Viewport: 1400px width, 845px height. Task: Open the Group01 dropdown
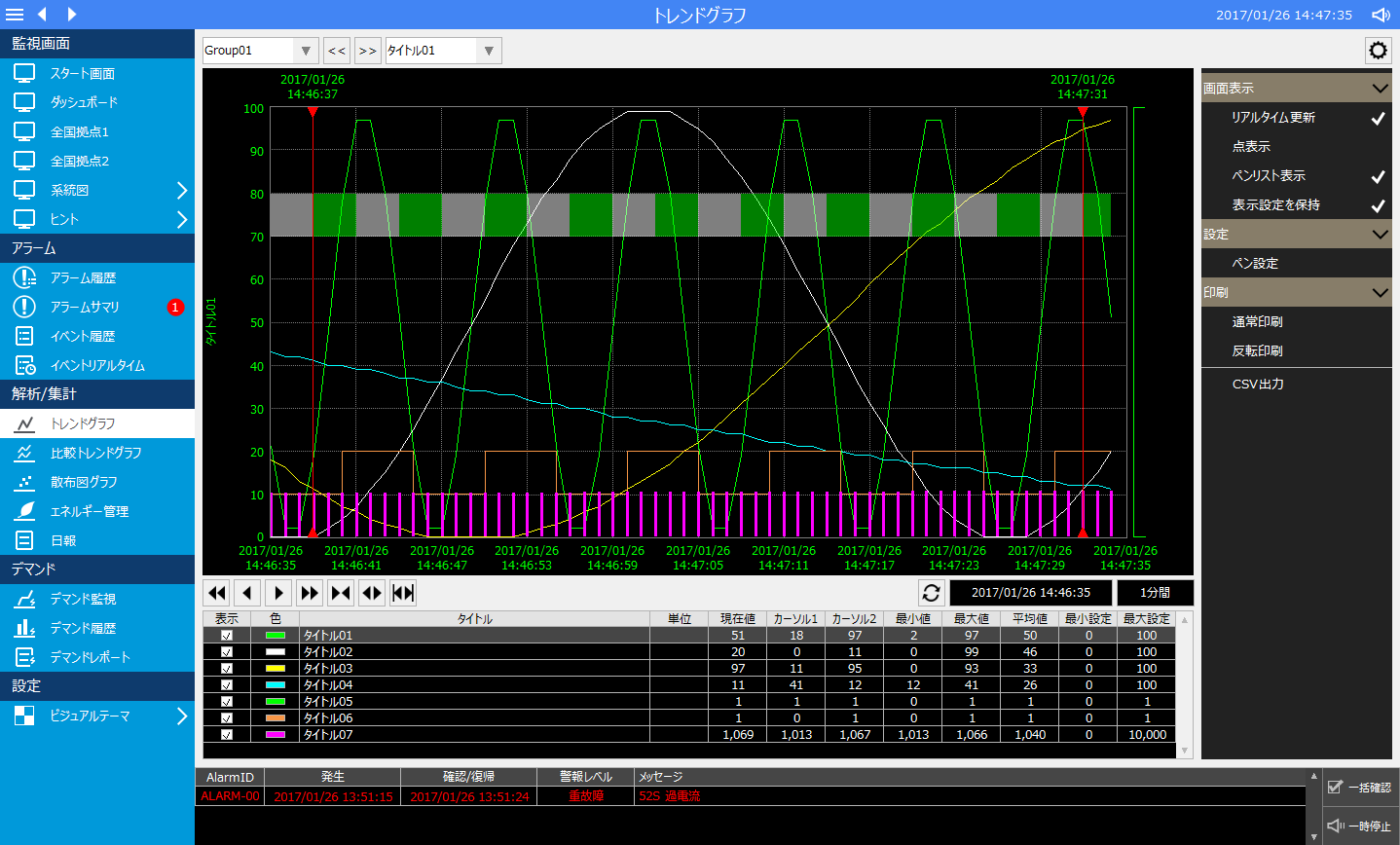[x=306, y=51]
